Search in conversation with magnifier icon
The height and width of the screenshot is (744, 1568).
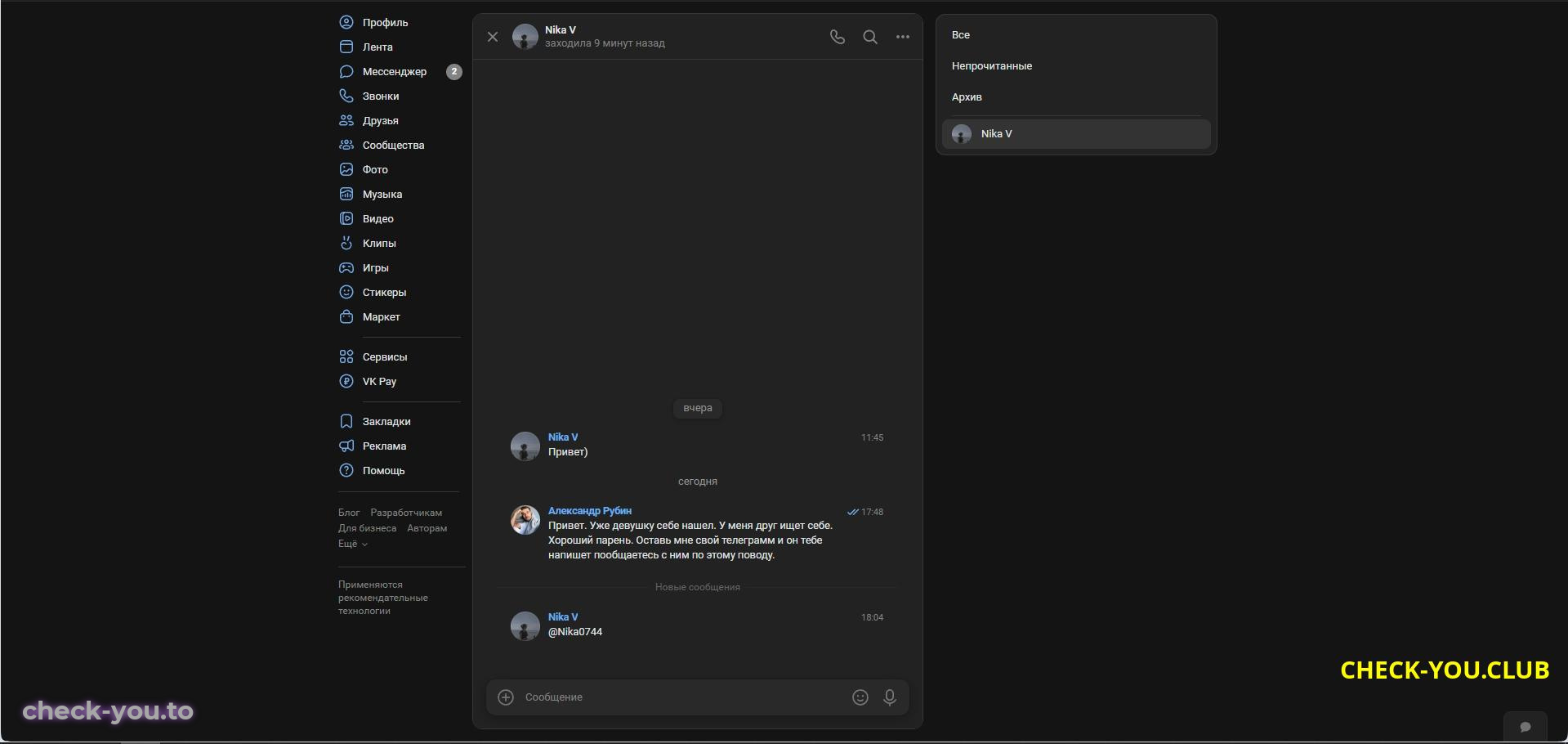coord(870,37)
